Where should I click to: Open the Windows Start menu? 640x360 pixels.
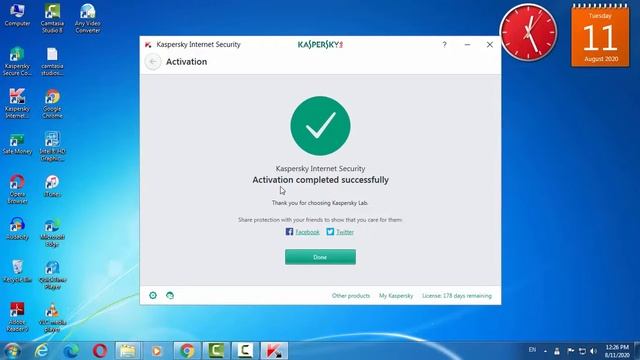tap(13, 351)
